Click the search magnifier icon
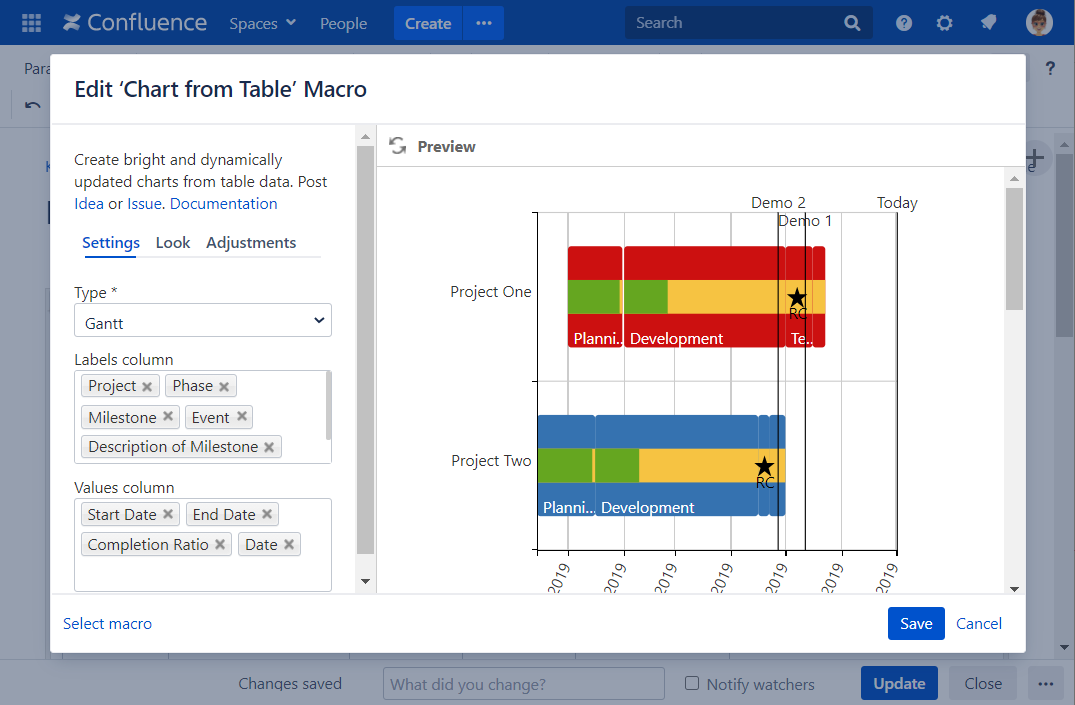The image size is (1075, 705). pyautogui.click(x=852, y=22)
